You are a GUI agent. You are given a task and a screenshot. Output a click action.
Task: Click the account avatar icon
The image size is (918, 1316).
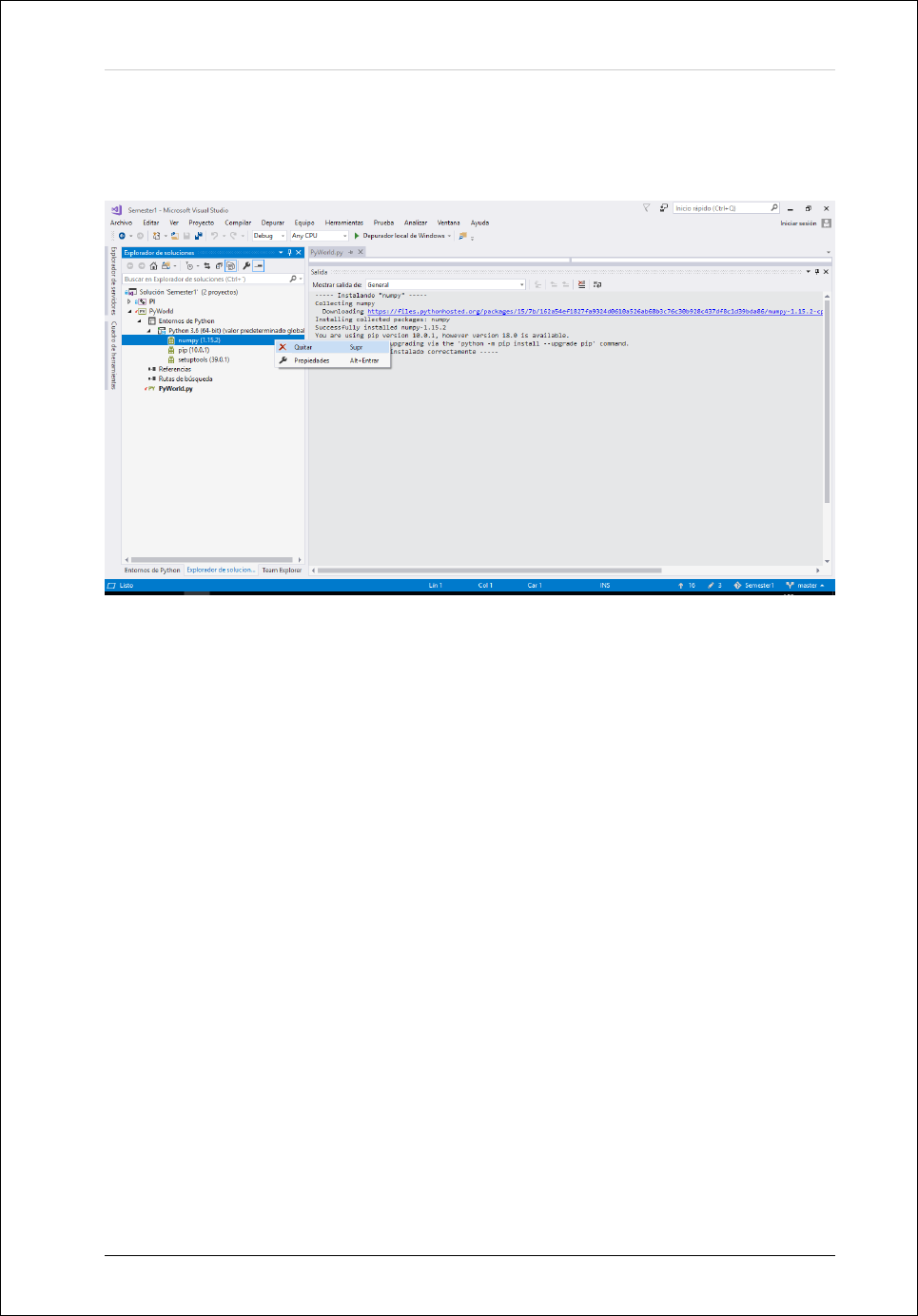826,223
